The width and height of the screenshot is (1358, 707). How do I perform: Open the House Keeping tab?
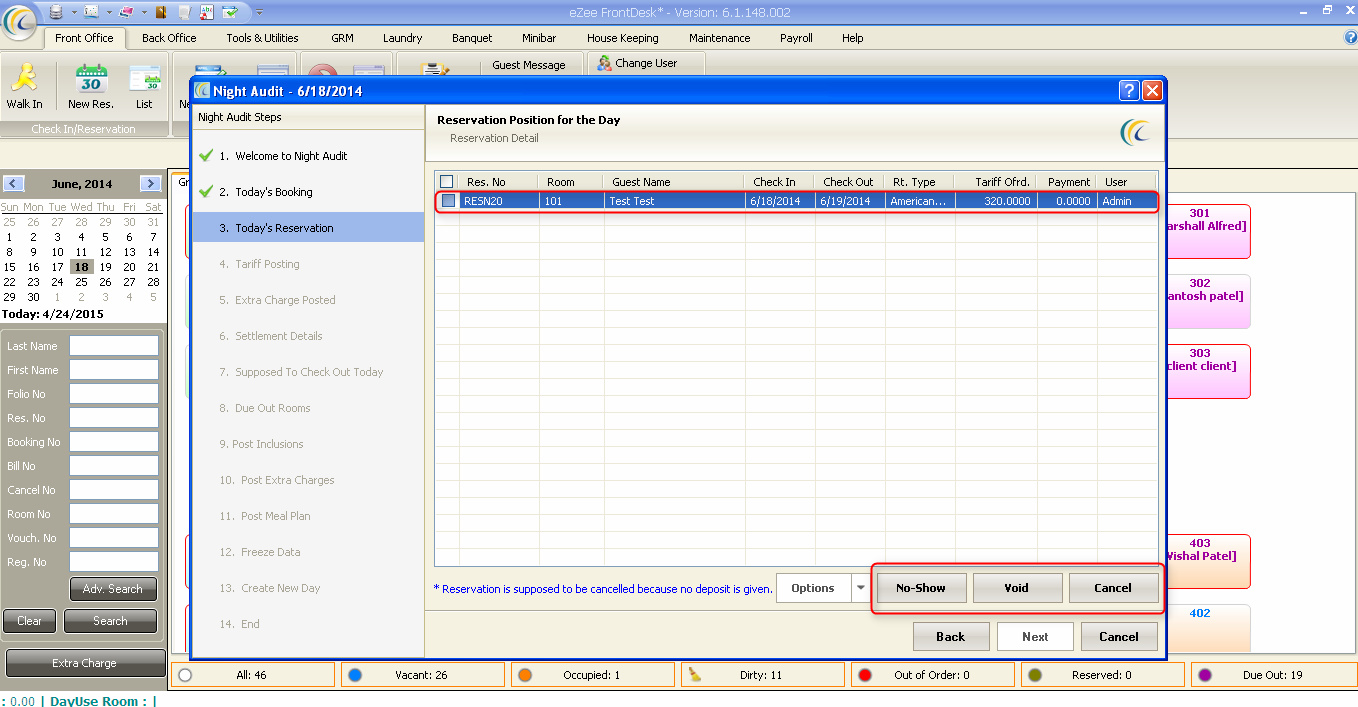coord(622,38)
